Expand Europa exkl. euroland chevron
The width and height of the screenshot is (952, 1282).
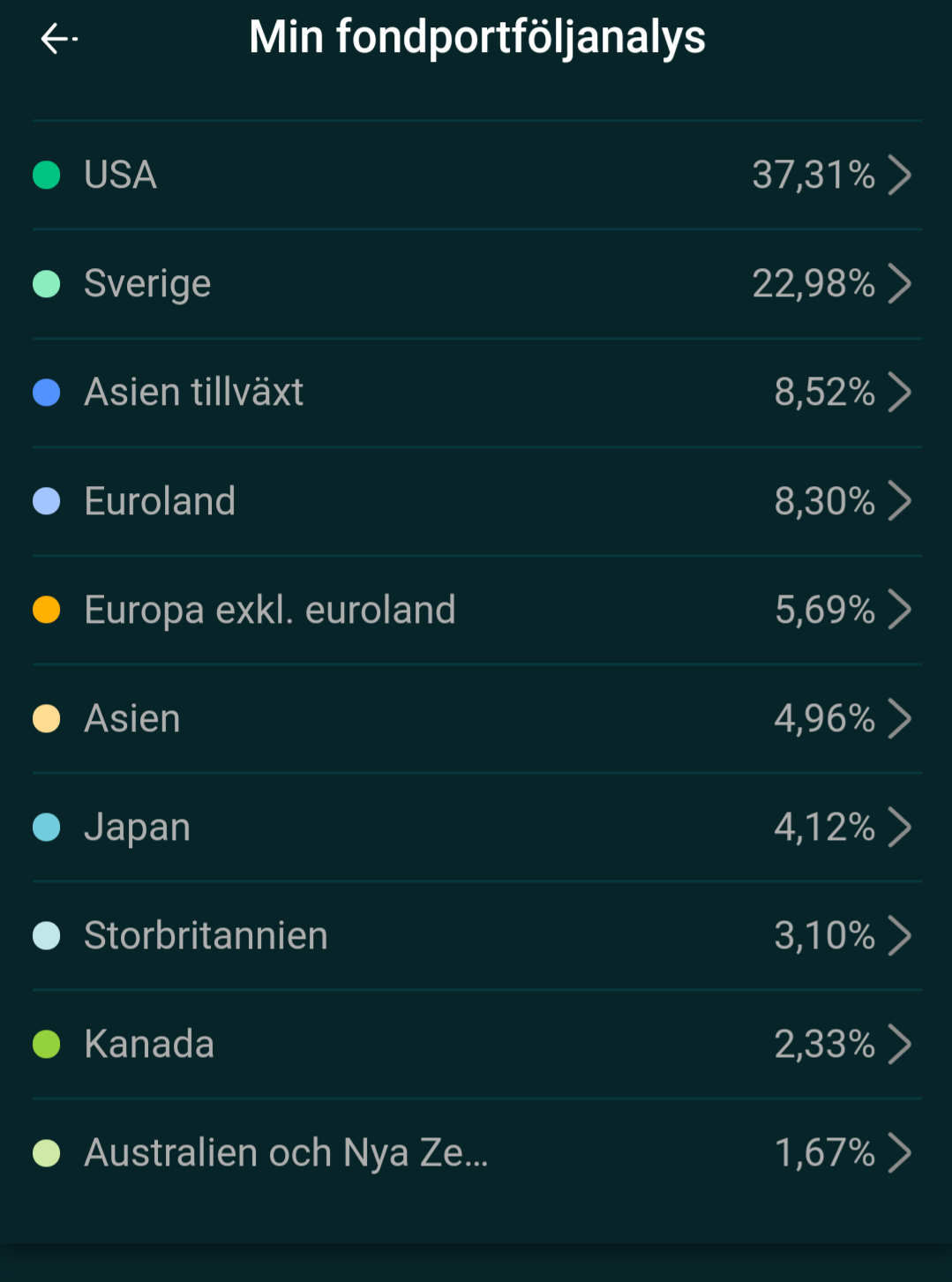pyautogui.click(x=899, y=609)
